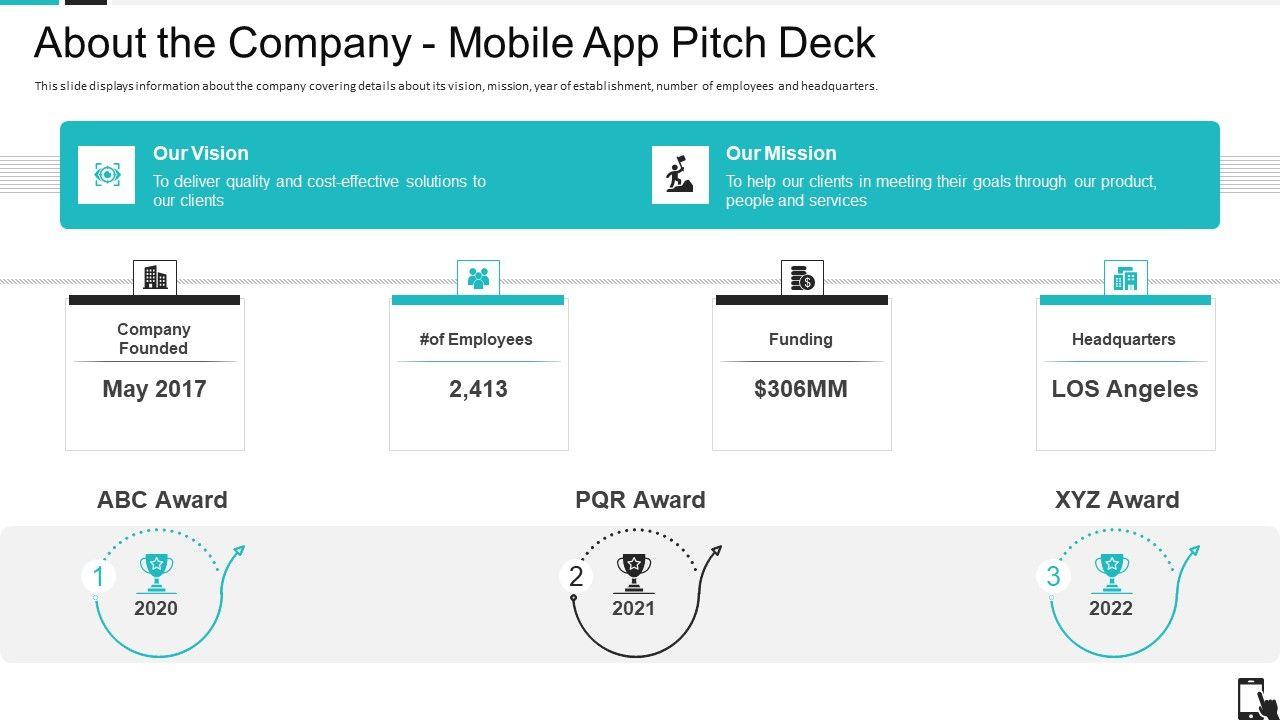
Task: Click the employees group icon
Action: (478, 278)
